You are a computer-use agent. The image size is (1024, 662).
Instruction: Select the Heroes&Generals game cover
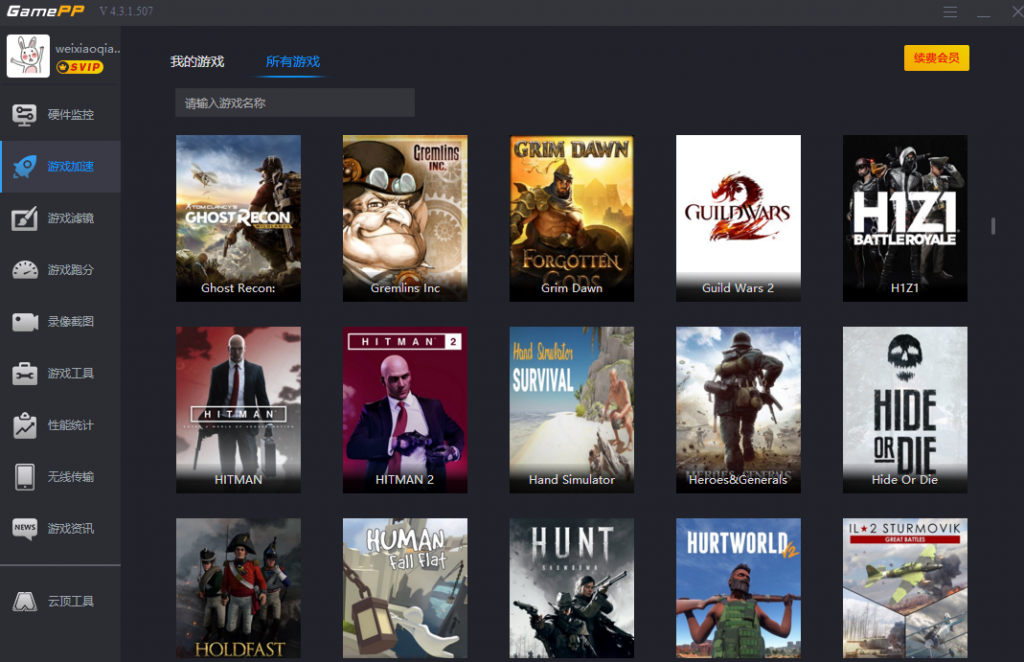coord(738,410)
